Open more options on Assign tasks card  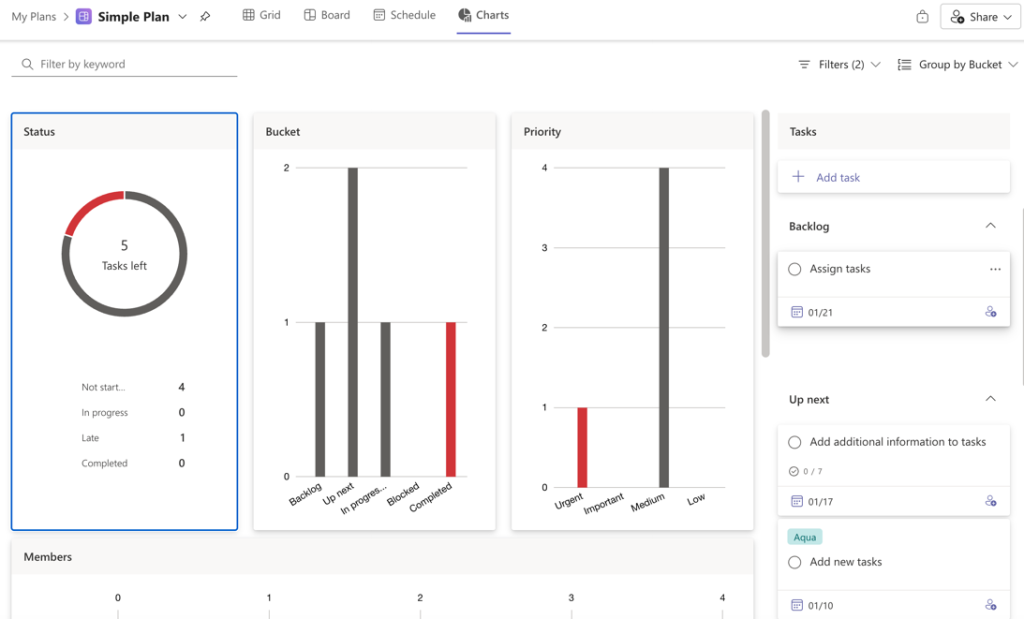click(x=994, y=269)
